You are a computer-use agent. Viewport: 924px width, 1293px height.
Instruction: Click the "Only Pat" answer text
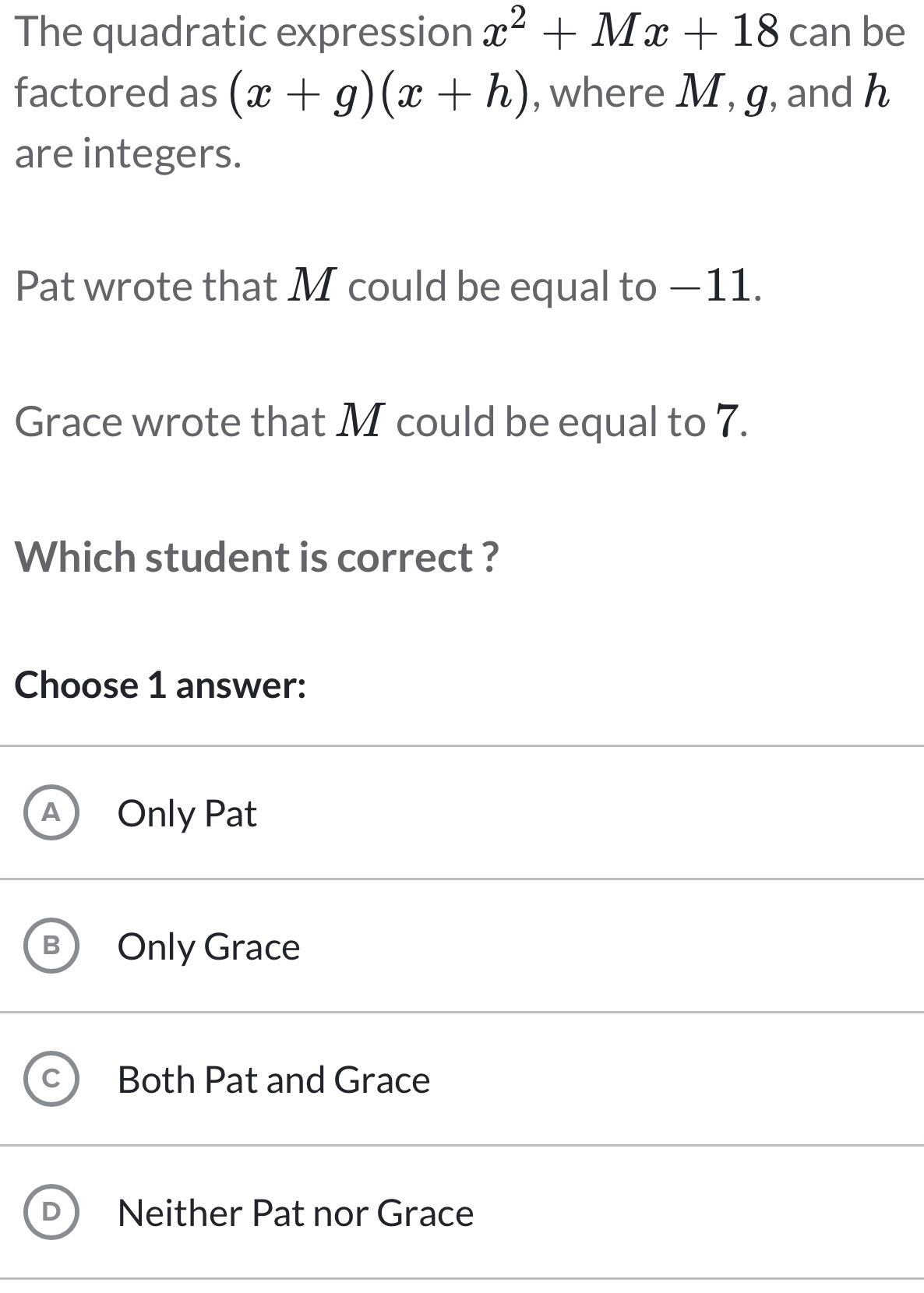click(x=187, y=814)
